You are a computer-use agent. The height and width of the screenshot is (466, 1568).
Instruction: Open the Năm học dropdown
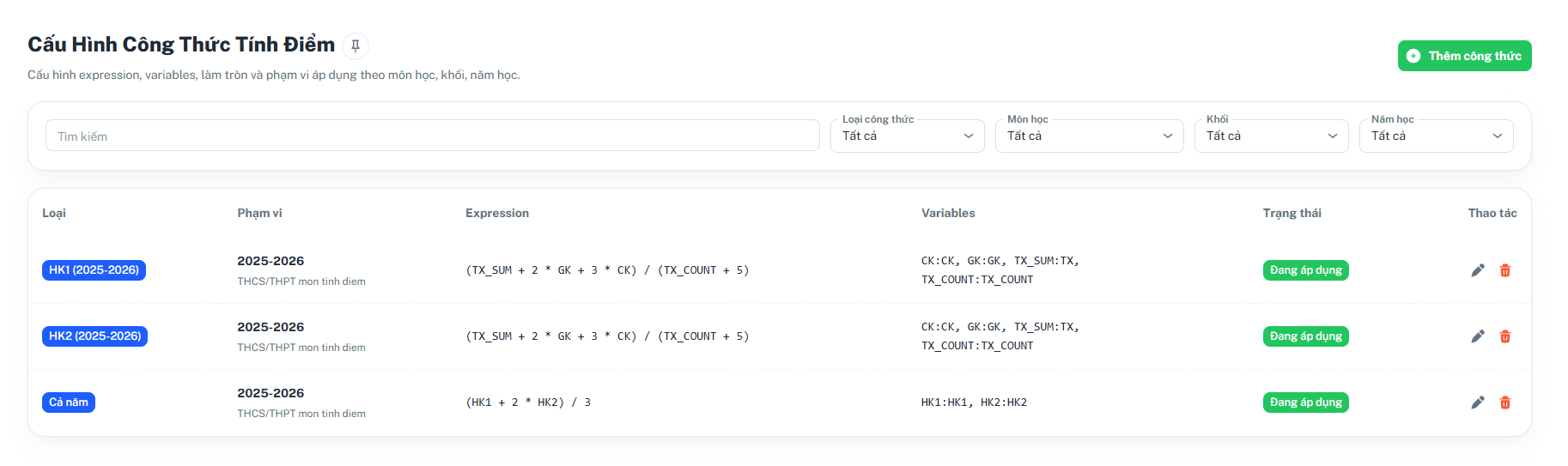[1436, 136]
